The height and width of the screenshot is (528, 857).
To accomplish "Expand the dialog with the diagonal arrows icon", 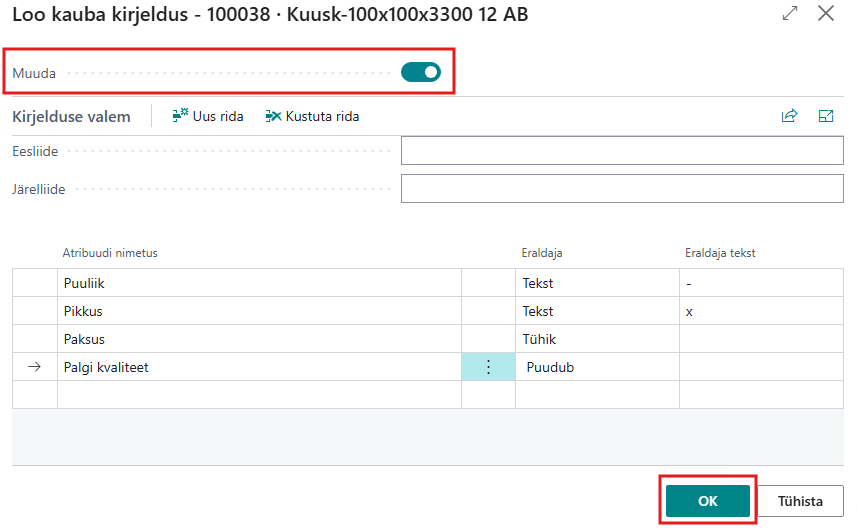I will [x=790, y=14].
